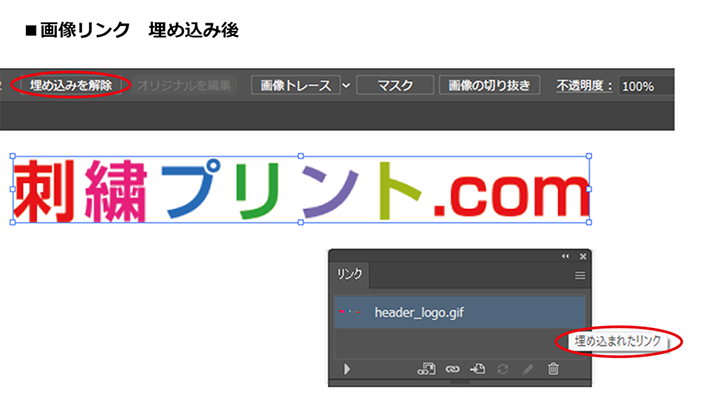Select the リンク panel tab
The image size is (709, 413).
pos(349,274)
